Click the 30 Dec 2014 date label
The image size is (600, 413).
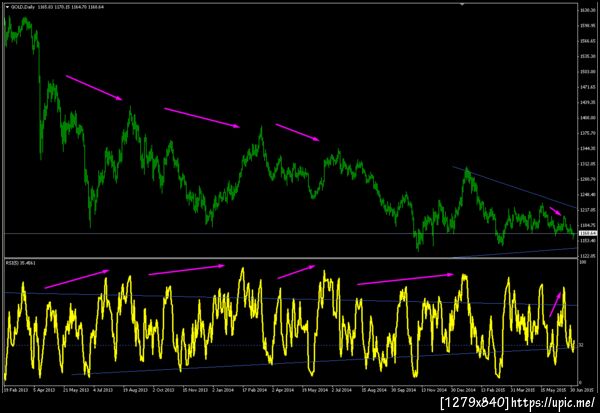pos(463,390)
